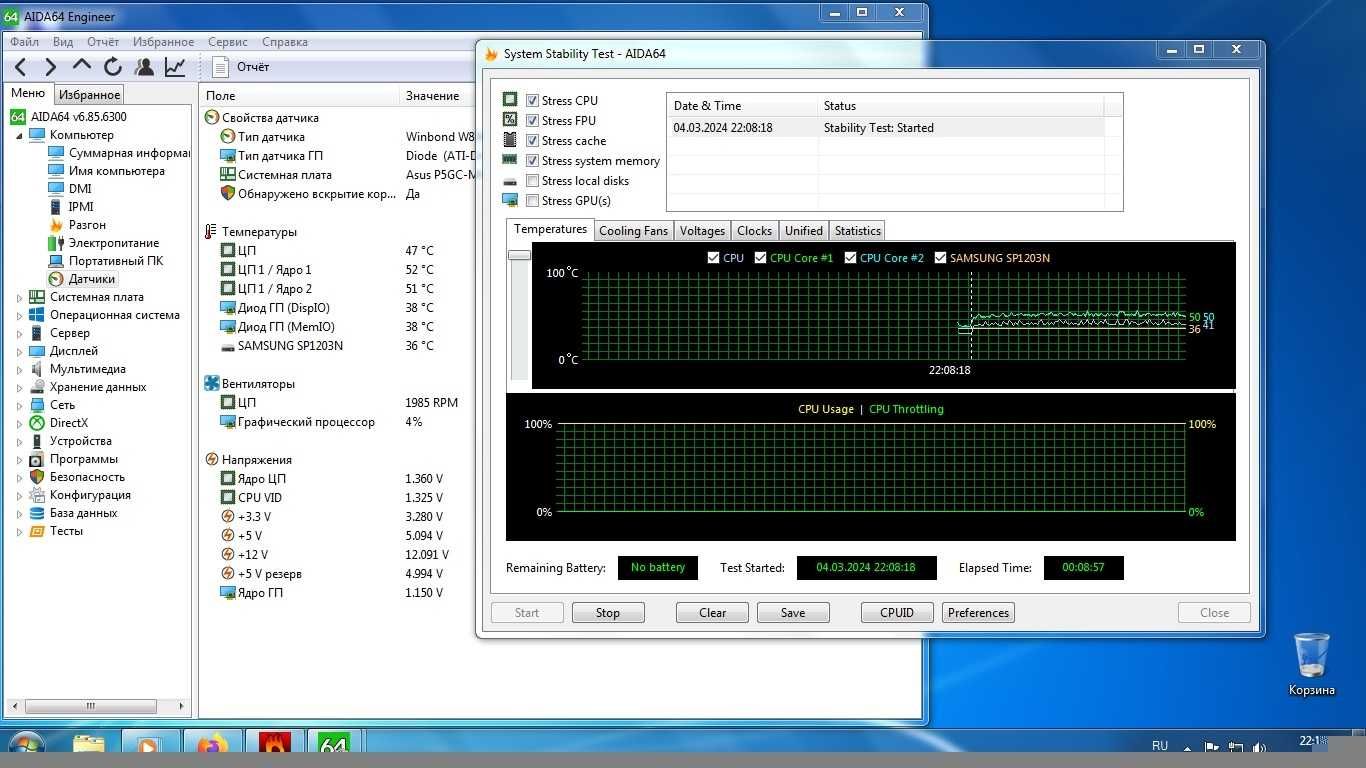Viewport: 1366px width, 768px height.
Task: Open the Сервис menu
Action: point(228,42)
